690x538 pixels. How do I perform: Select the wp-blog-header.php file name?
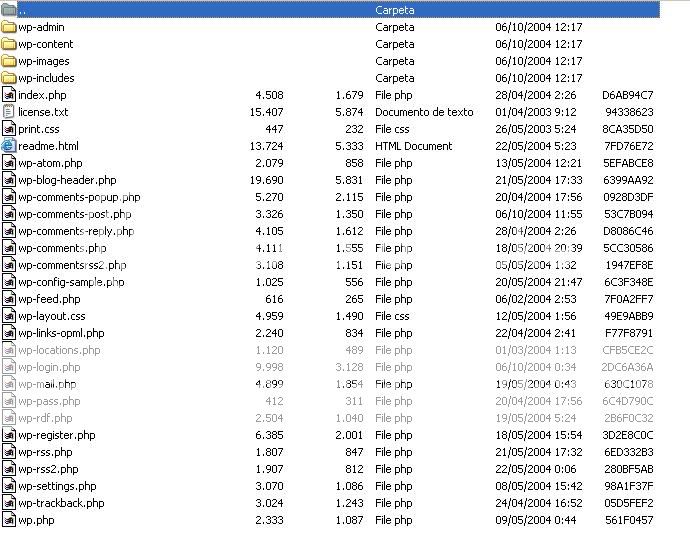pyautogui.click(x=67, y=180)
